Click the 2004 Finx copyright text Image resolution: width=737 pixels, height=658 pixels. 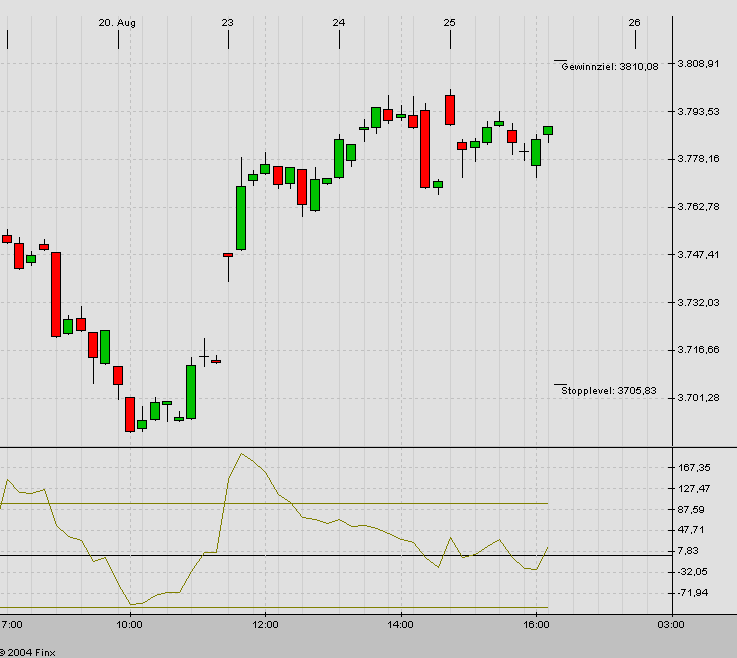pyautogui.click(x=28, y=652)
